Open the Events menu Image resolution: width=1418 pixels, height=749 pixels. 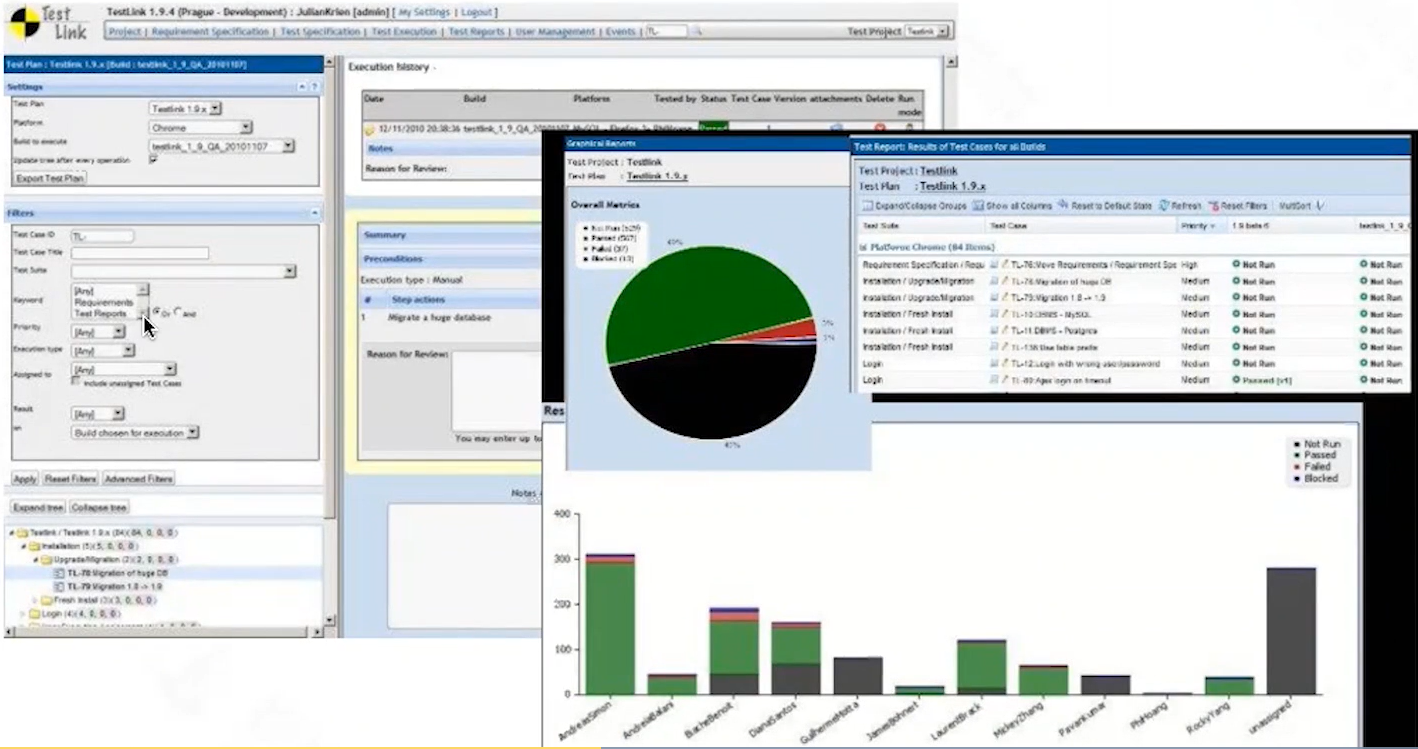(620, 32)
